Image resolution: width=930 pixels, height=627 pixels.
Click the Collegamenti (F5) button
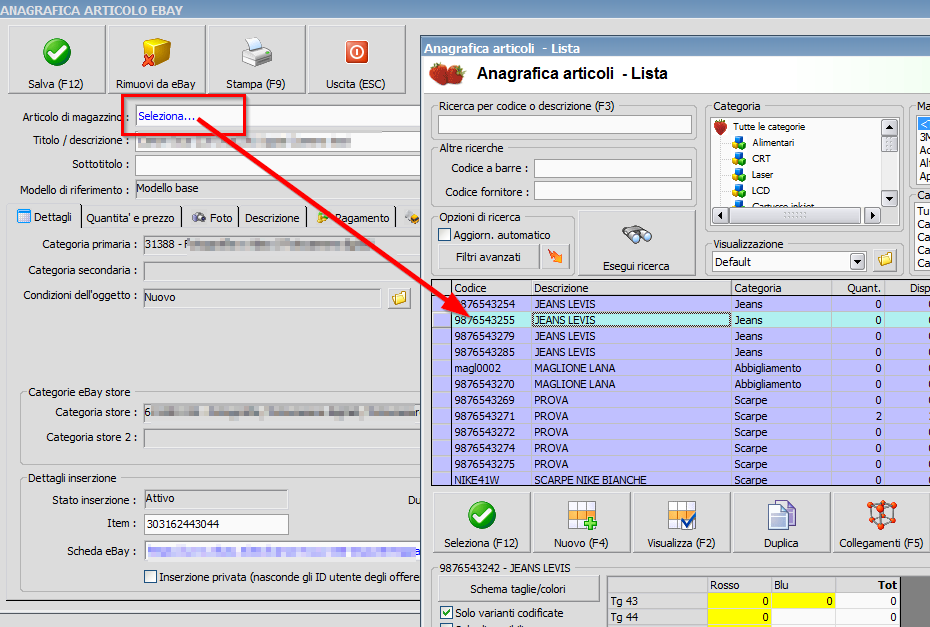point(881,523)
